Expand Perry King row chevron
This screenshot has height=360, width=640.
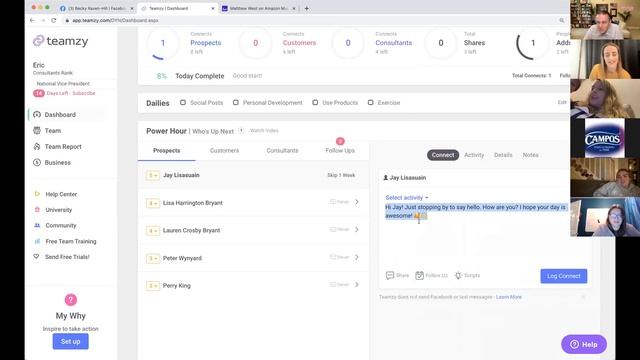[357, 284]
